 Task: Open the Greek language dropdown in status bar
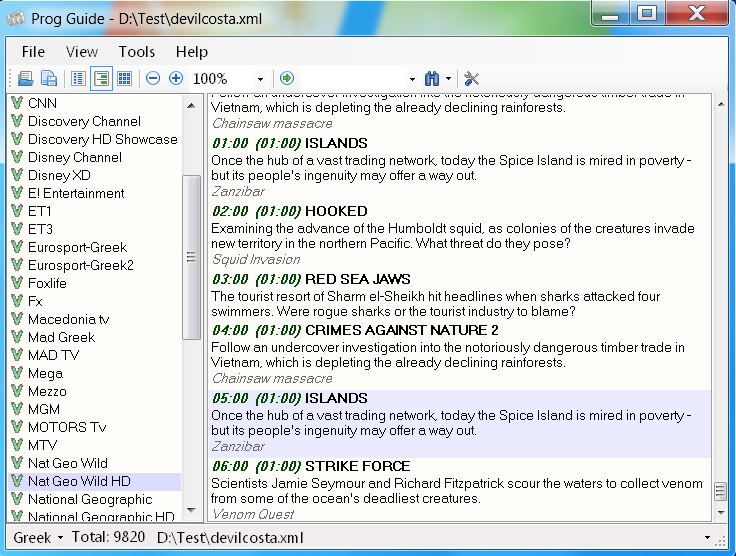coord(38,538)
